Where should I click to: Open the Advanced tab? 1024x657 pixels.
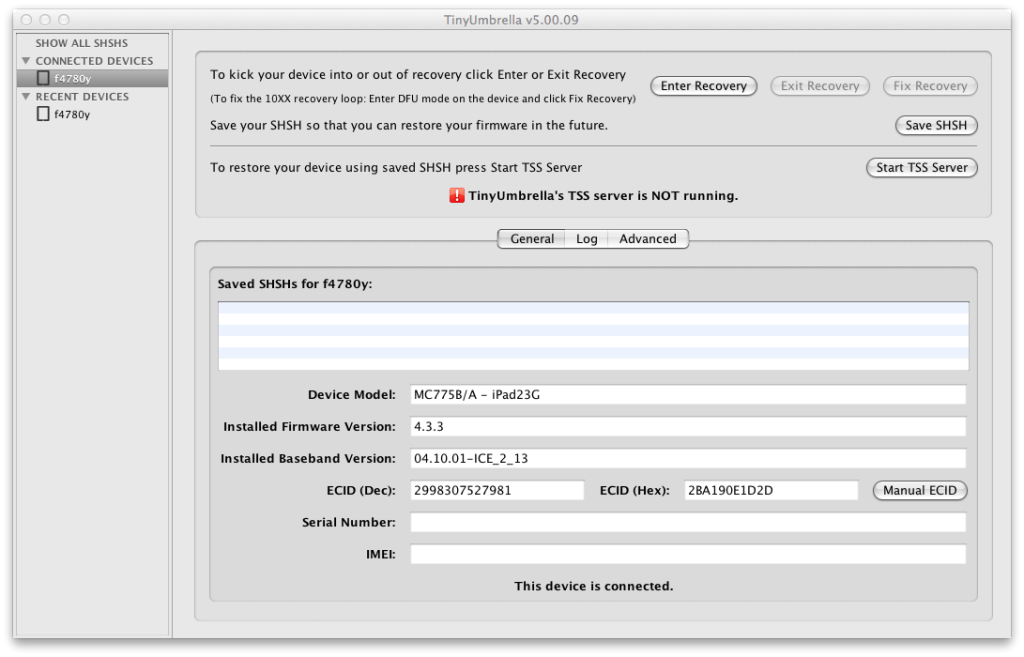click(x=648, y=239)
